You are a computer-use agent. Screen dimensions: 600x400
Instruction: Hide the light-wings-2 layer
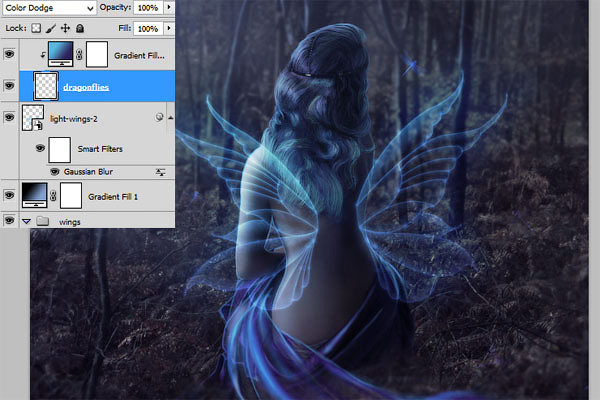pos(9,117)
